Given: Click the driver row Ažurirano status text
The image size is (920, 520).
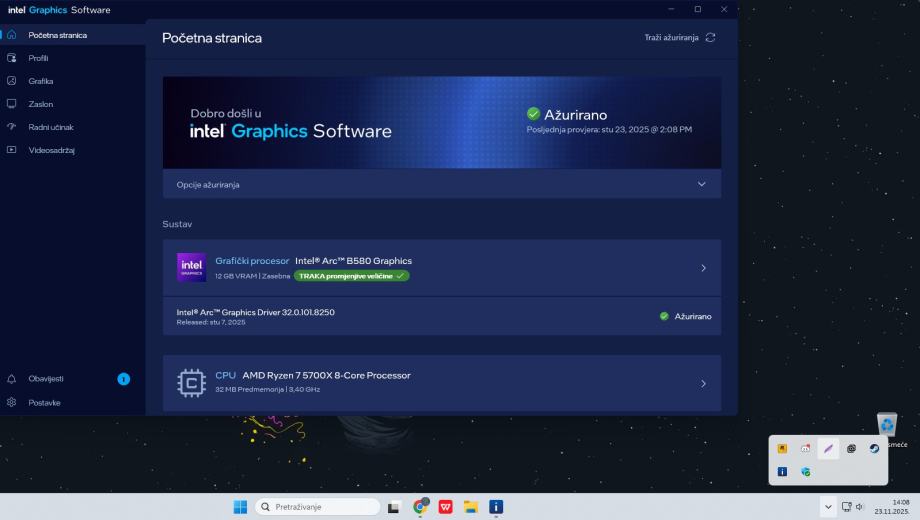Looking at the screenshot, I should click(693, 316).
